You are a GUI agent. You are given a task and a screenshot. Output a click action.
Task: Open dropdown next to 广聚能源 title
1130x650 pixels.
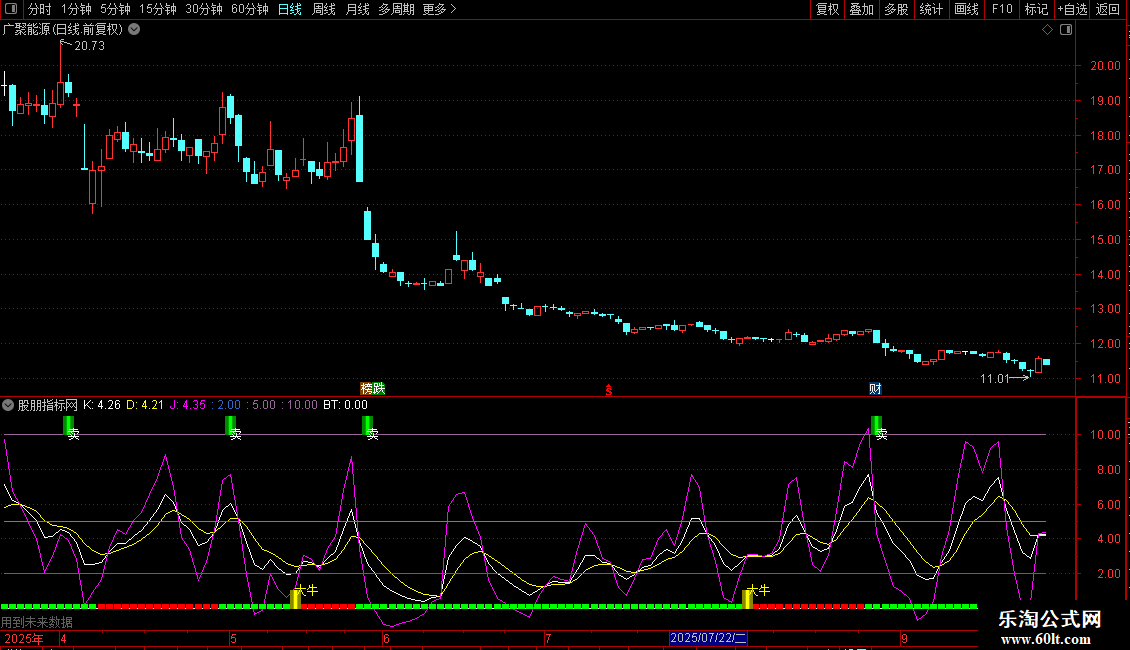pyautogui.click(x=134, y=29)
